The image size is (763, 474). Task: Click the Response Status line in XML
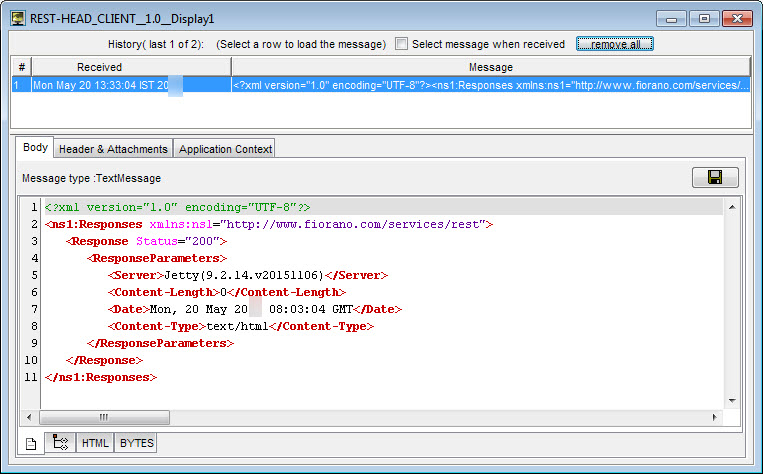coord(147,241)
